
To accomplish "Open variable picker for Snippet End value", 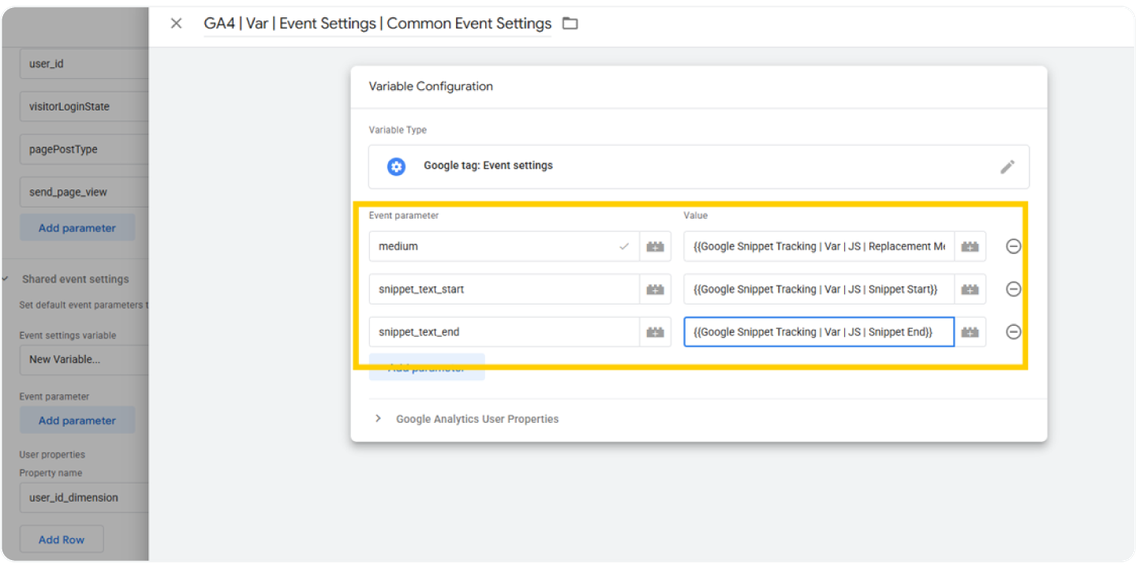I will (x=970, y=332).
